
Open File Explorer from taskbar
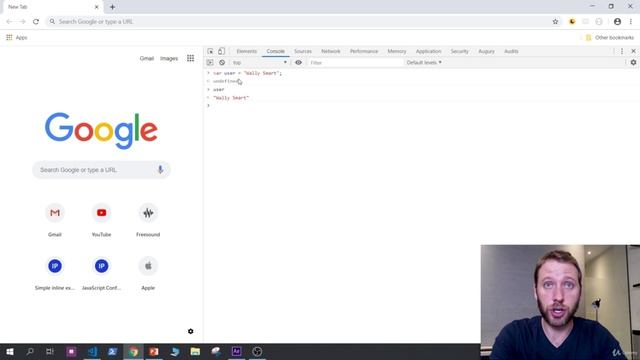coord(195,351)
